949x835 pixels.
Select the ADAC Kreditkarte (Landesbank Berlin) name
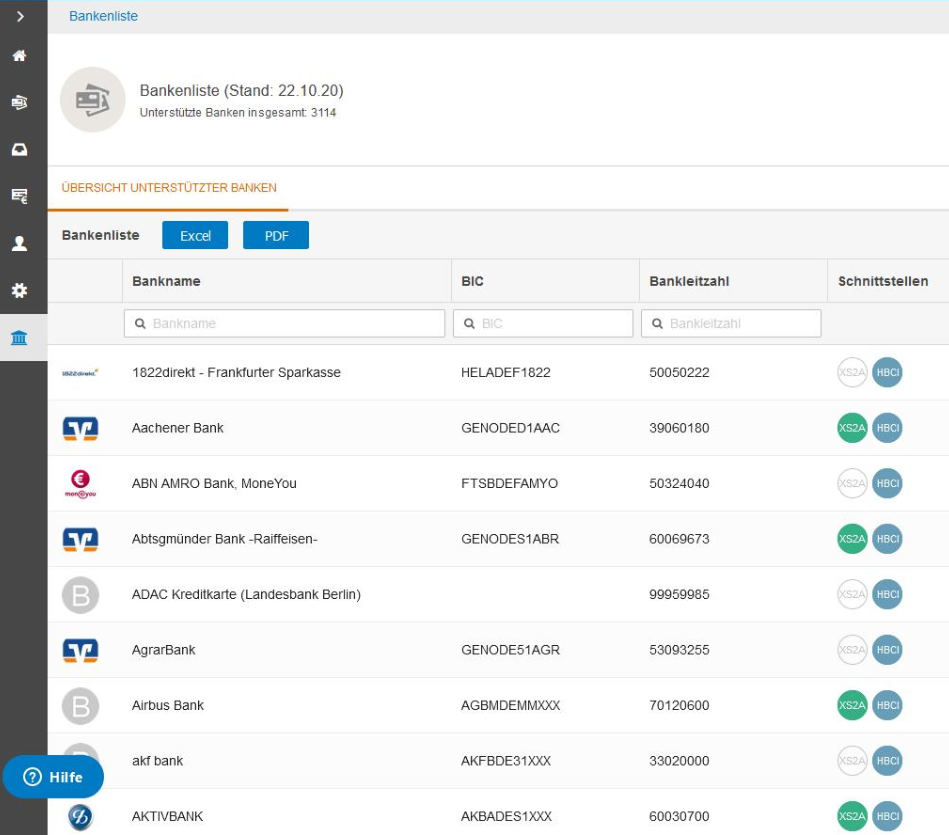246,594
